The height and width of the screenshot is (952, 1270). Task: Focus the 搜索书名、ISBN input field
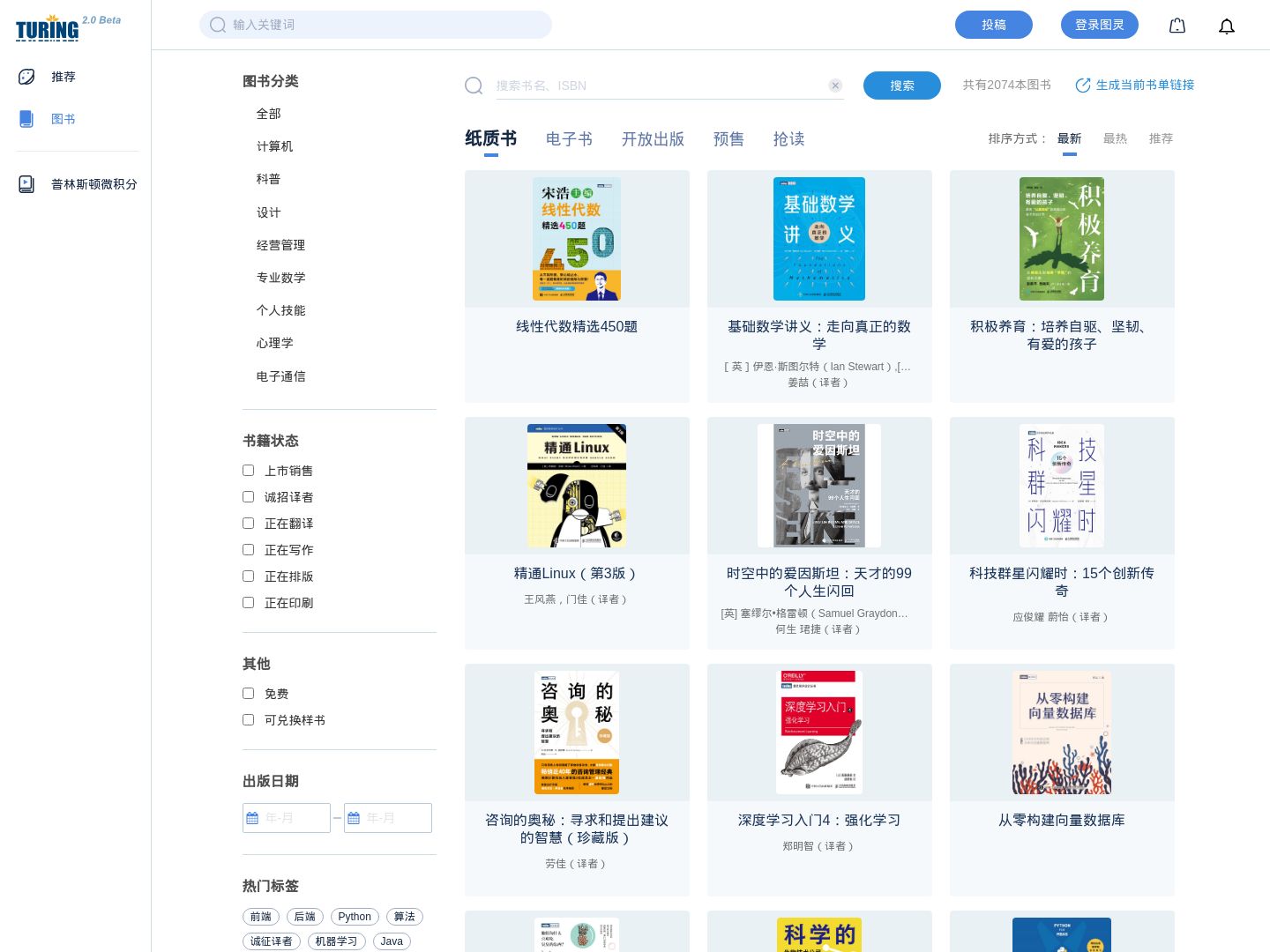pyautogui.click(x=660, y=86)
